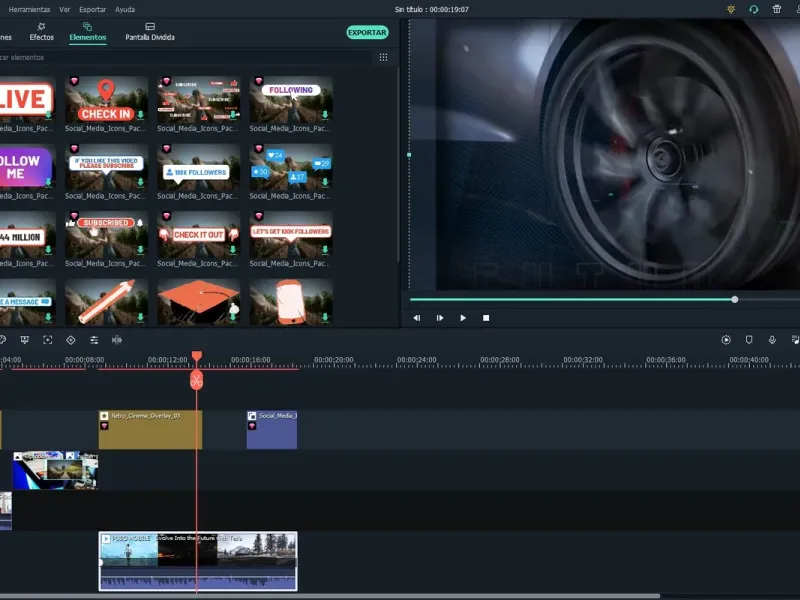Select the FOLLOWING element thumbnail
The width and height of the screenshot is (800, 600).
[x=291, y=99]
